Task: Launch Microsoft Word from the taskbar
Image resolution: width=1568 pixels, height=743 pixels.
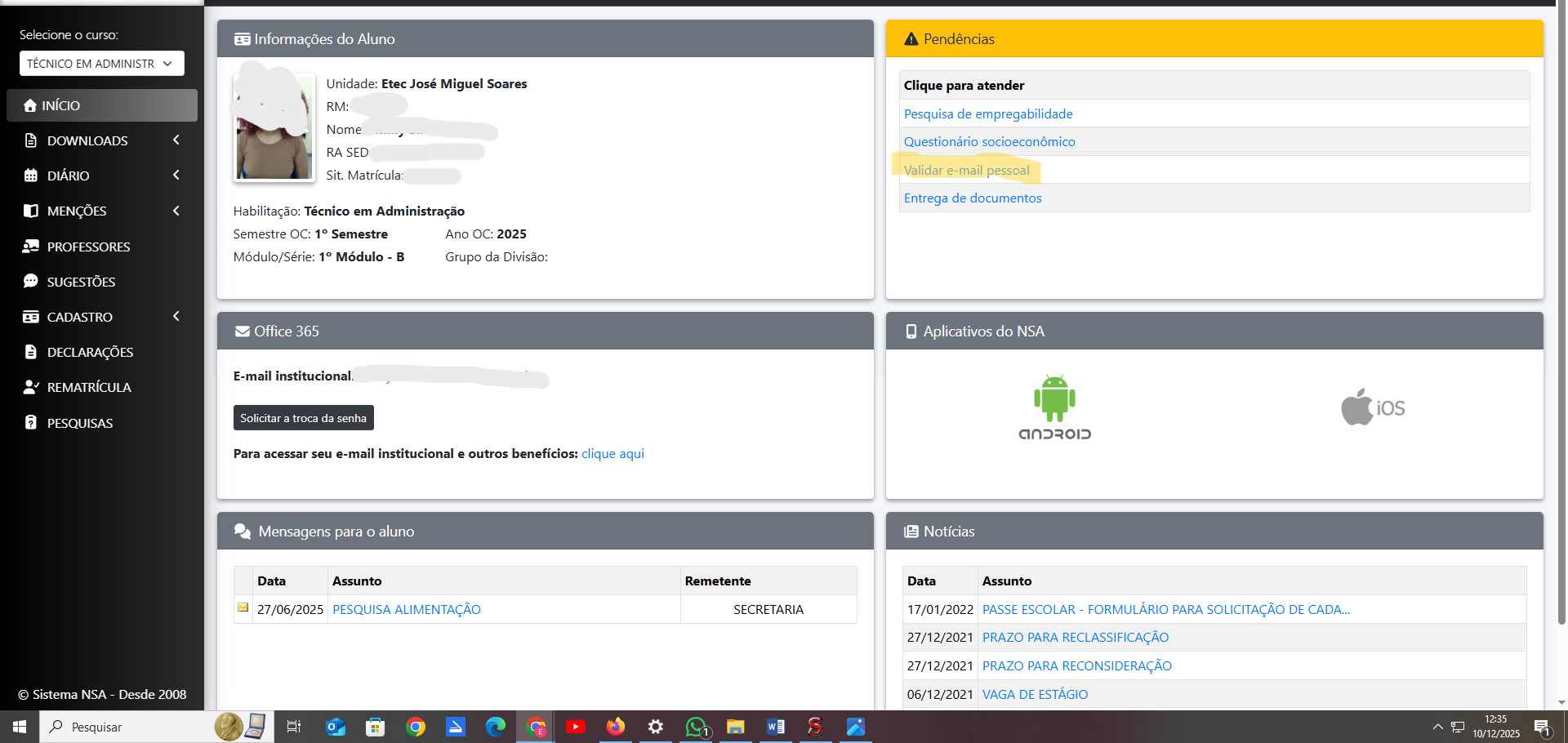Action: (775, 727)
